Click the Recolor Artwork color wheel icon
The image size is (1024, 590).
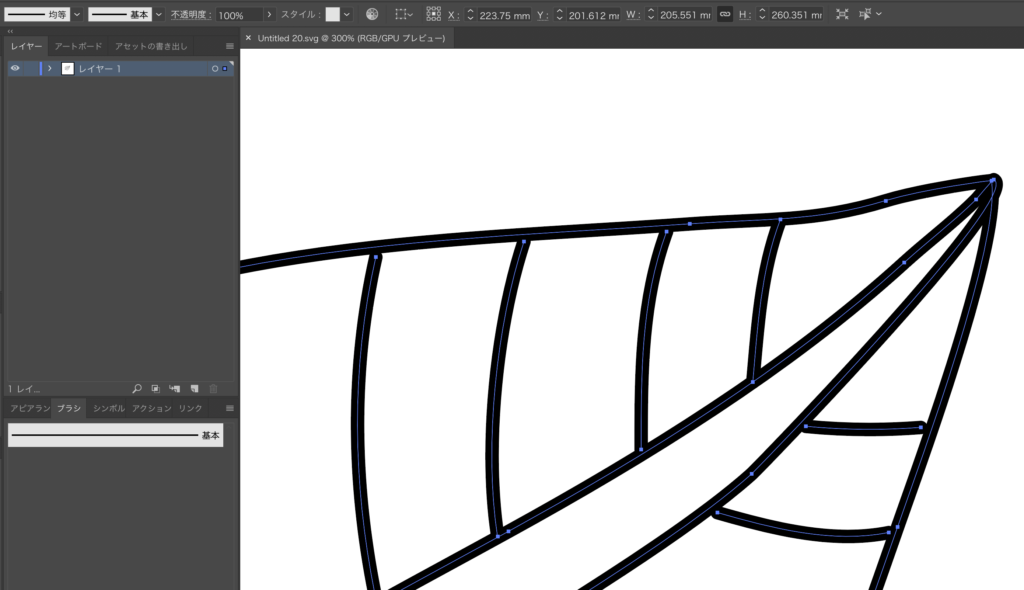click(x=372, y=15)
